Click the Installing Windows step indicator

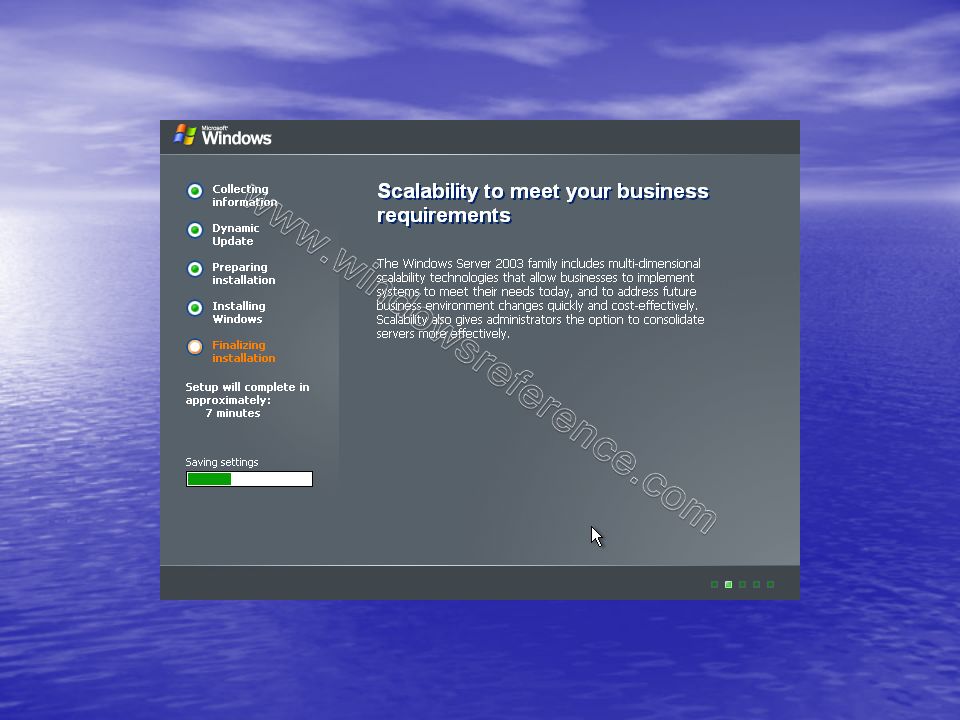point(195,307)
